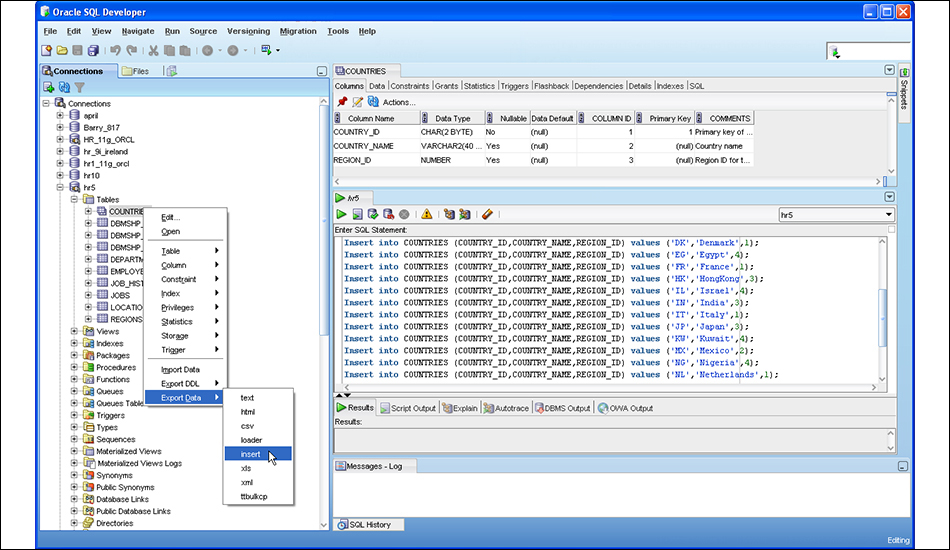Open the DBMS Output tab

562,408
